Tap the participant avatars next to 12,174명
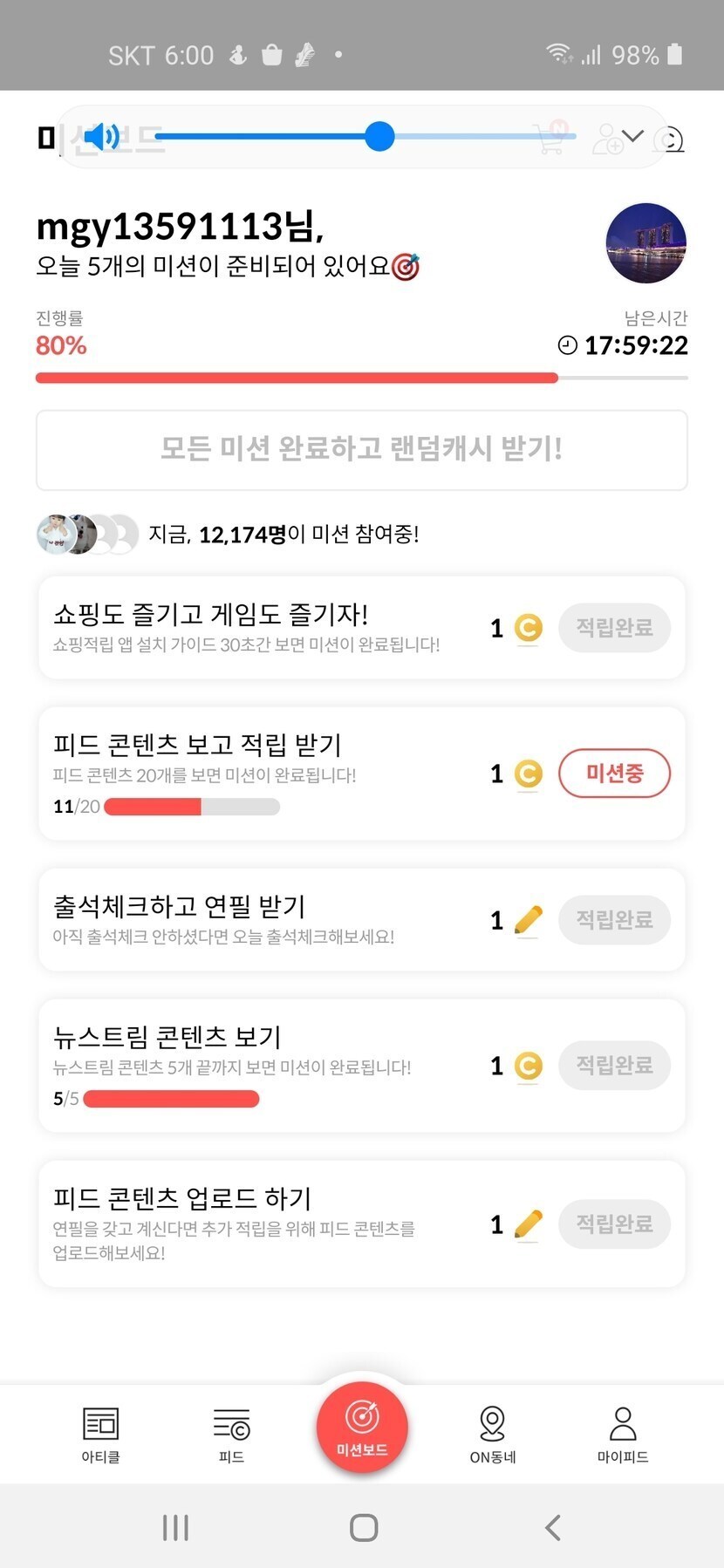Image resolution: width=724 pixels, height=1568 pixels. click(87, 534)
